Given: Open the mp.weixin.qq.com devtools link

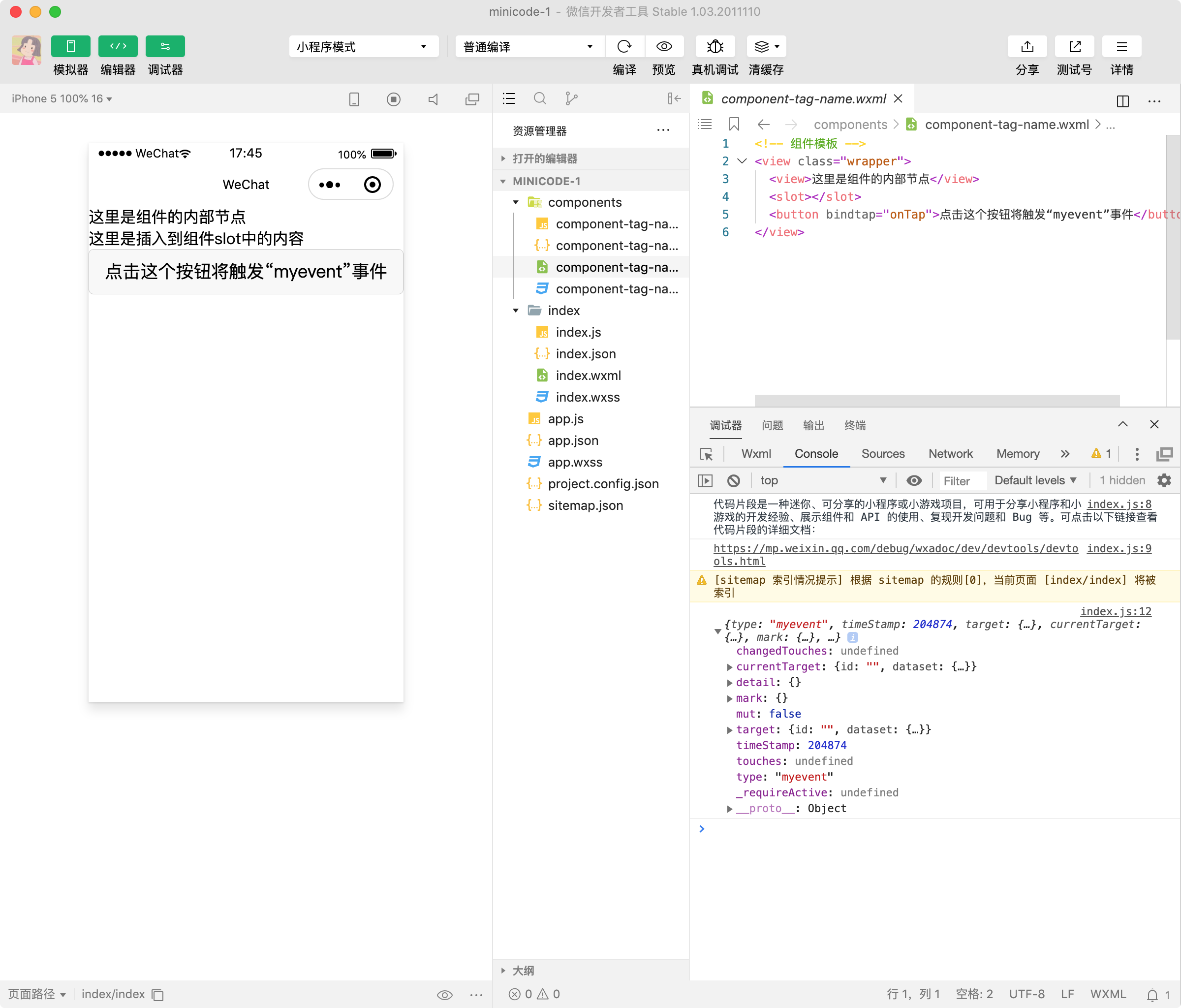Looking at the screenshot, I should pyautogui.click(x=895, y=548).
